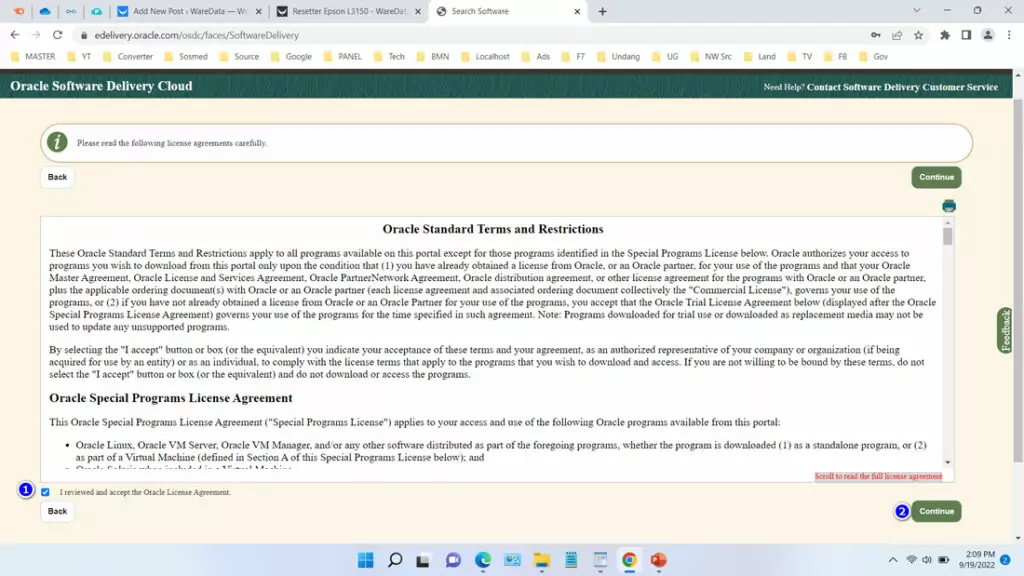
Task: Click the license box scroll-down arrow
Action: coord(948,462)
